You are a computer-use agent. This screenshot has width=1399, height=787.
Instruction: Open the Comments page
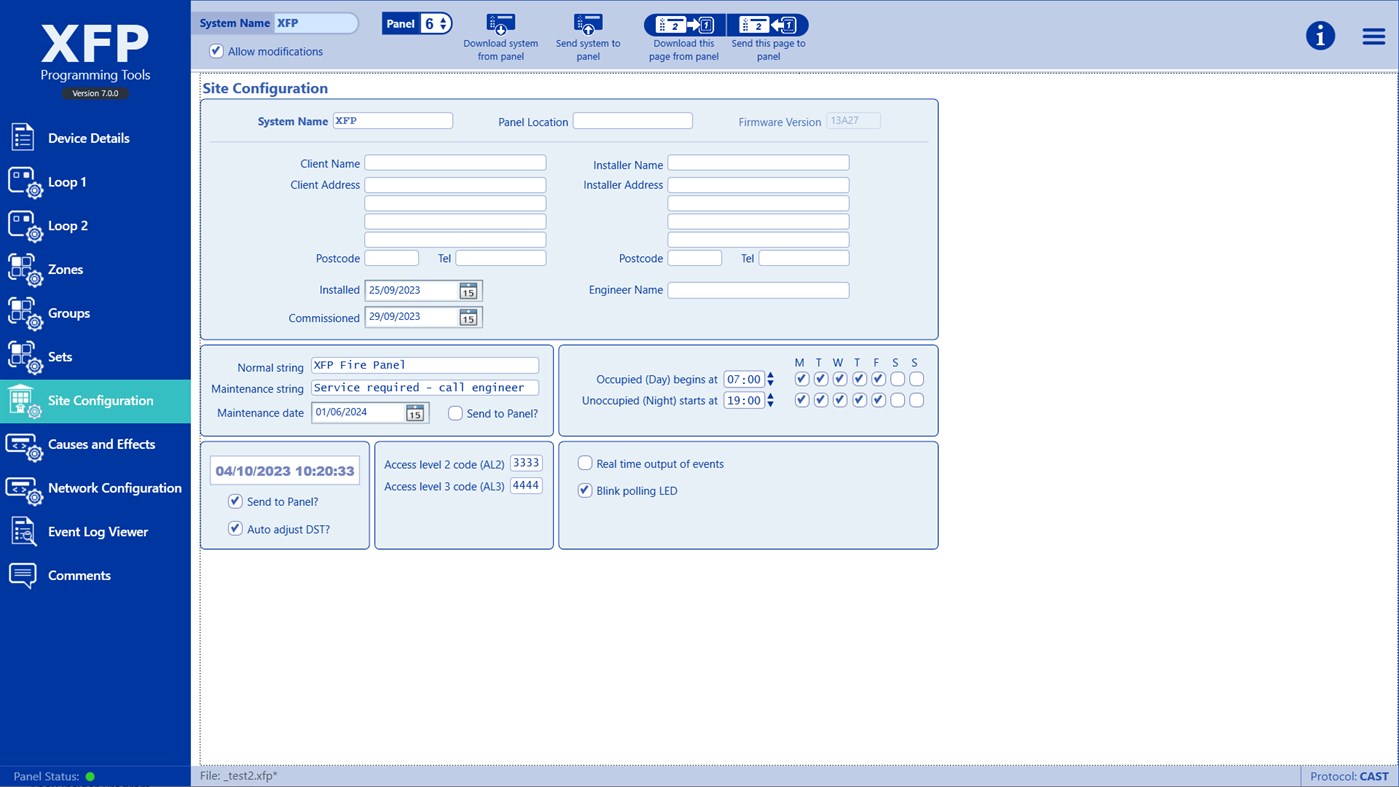(79, 575)
